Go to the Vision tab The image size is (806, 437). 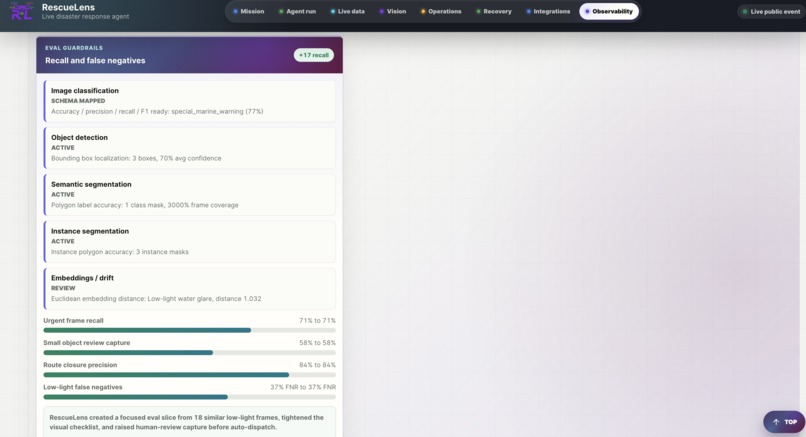tap(393, 11)
